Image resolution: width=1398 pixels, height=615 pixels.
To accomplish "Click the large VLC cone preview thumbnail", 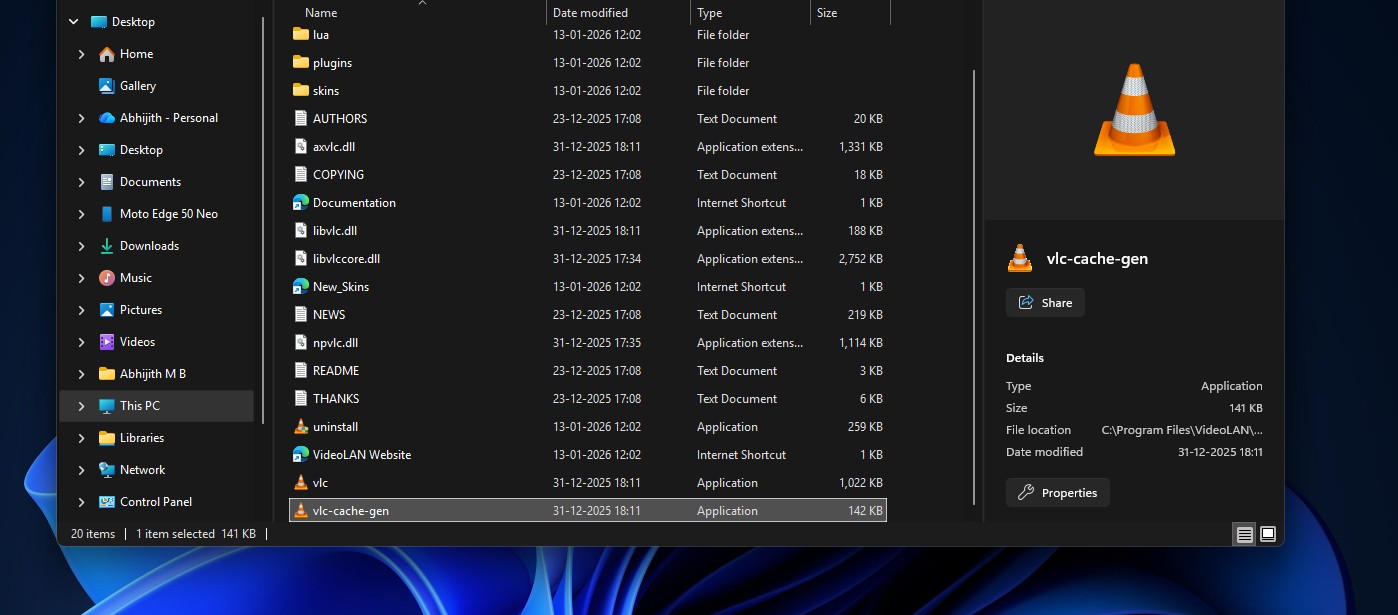I will pos(1134,110).
